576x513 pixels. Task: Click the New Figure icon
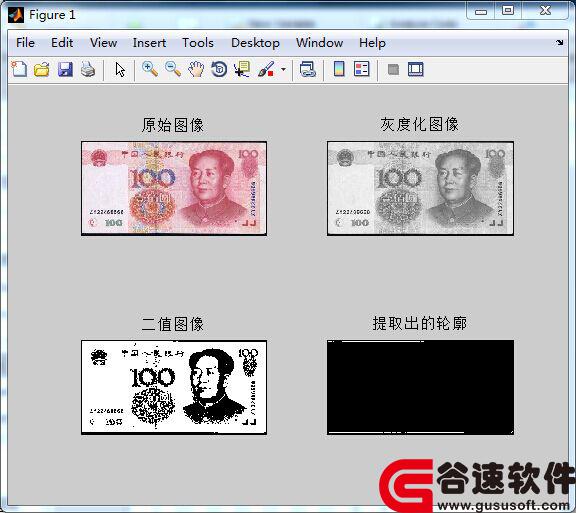click(19, 69)
